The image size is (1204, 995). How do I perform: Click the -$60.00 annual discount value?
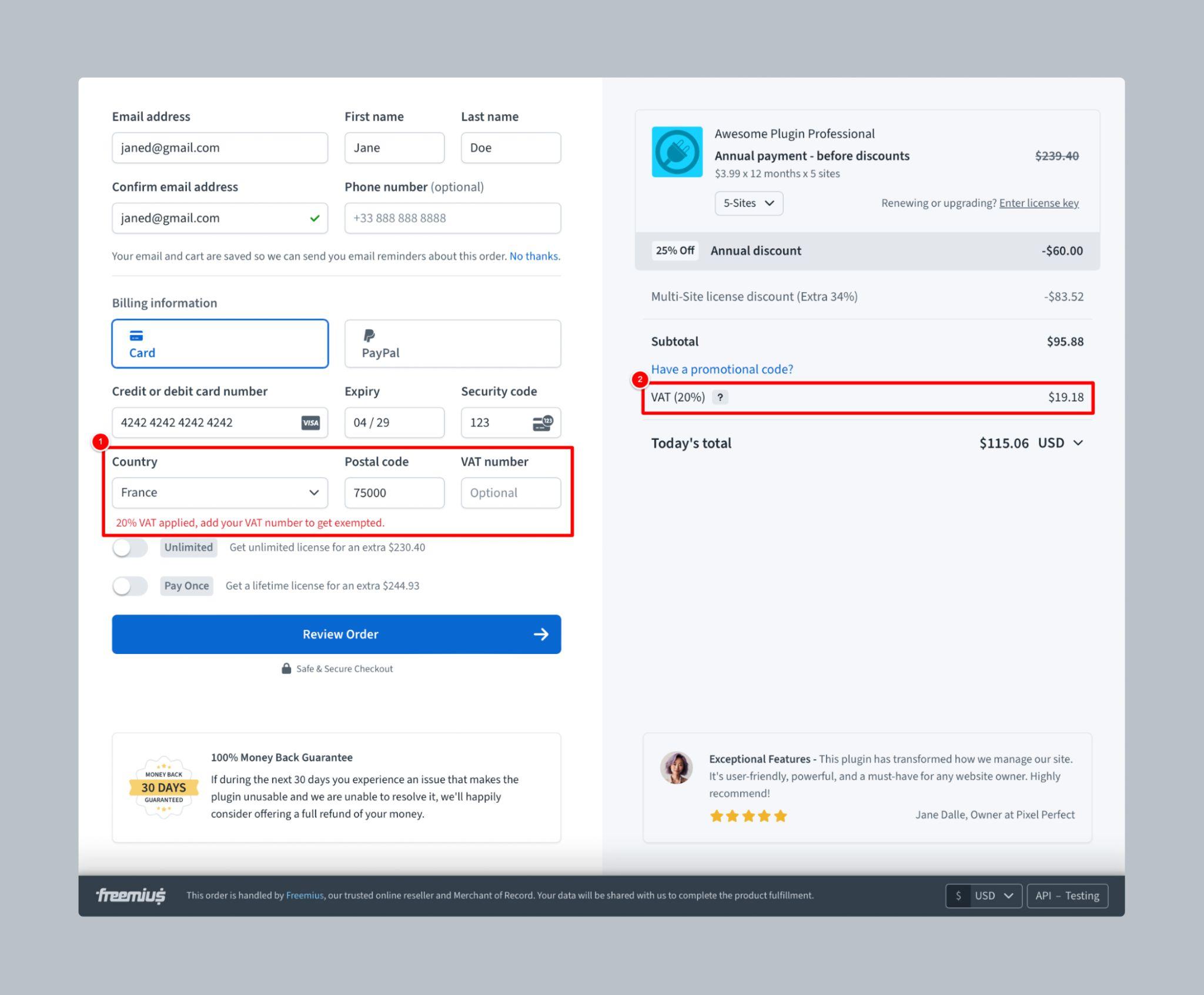tap(1062, 251)
